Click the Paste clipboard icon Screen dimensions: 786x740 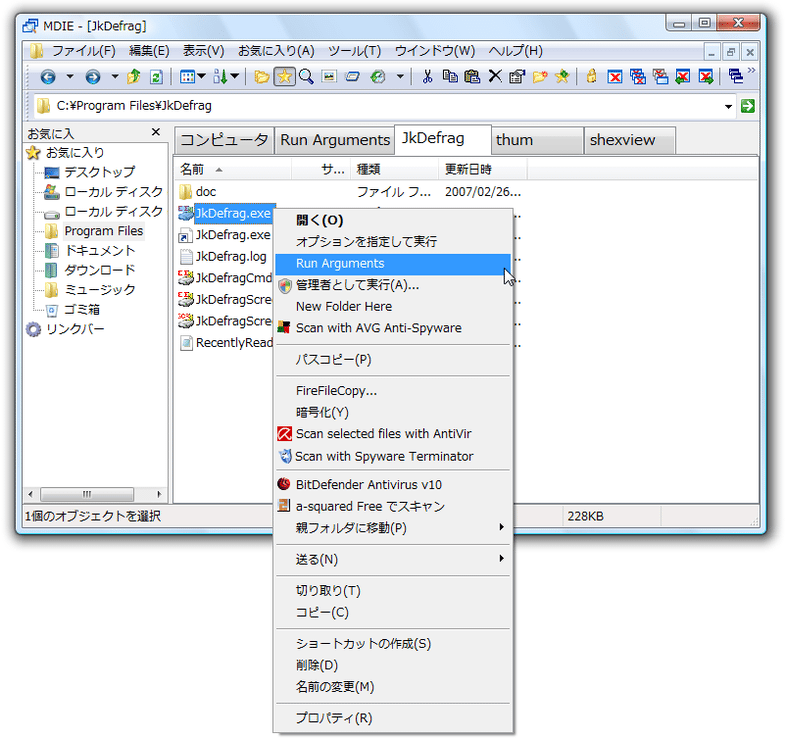(472, 76)
